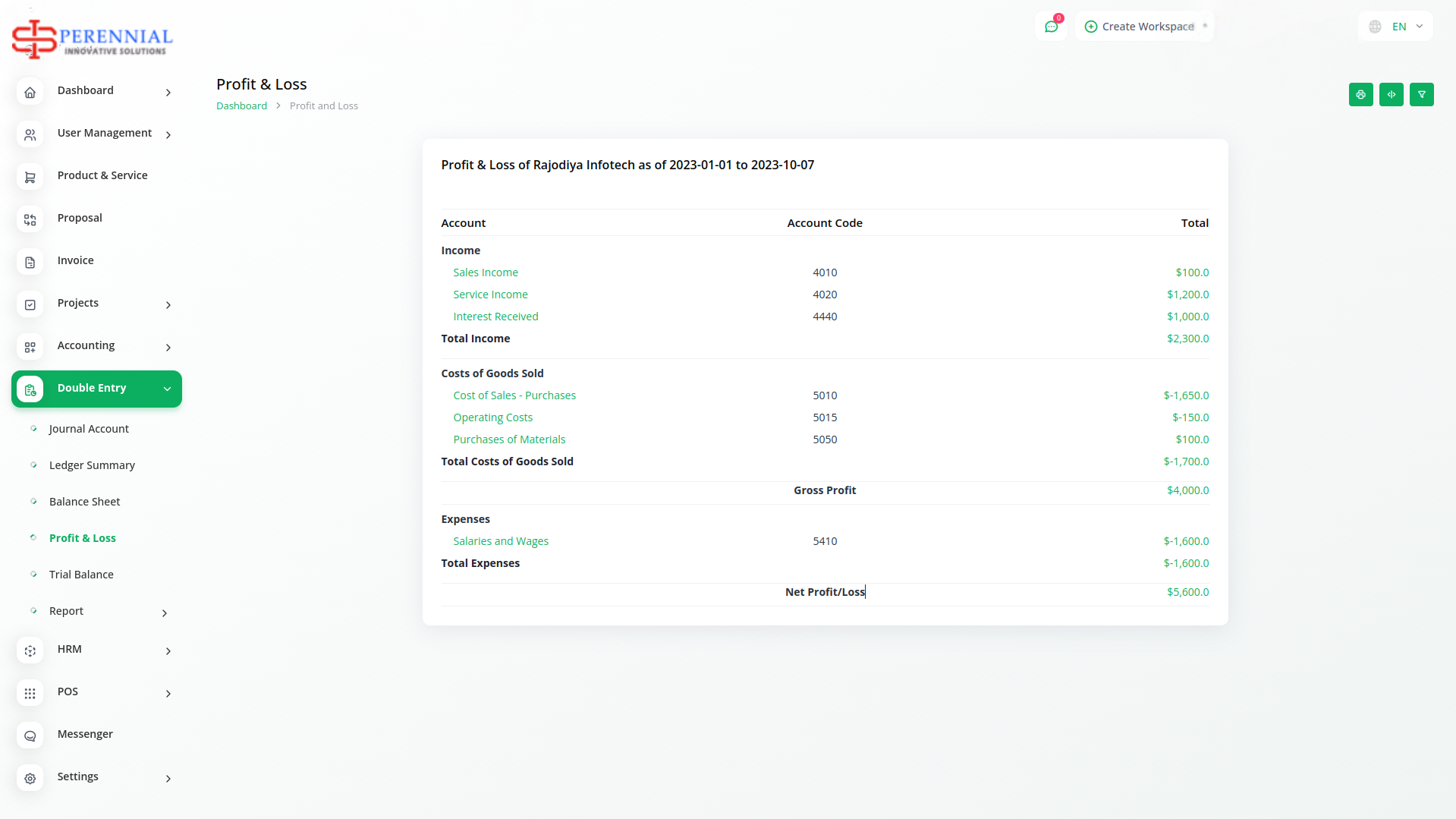1456x819 pixels.
Task: Select Trial Balance in the sidebar
Action: pos(81,575)
